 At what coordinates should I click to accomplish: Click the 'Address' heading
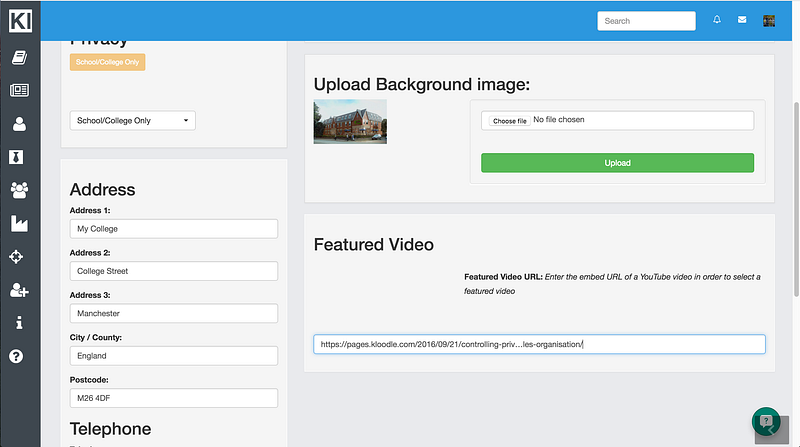pos(103,189)
